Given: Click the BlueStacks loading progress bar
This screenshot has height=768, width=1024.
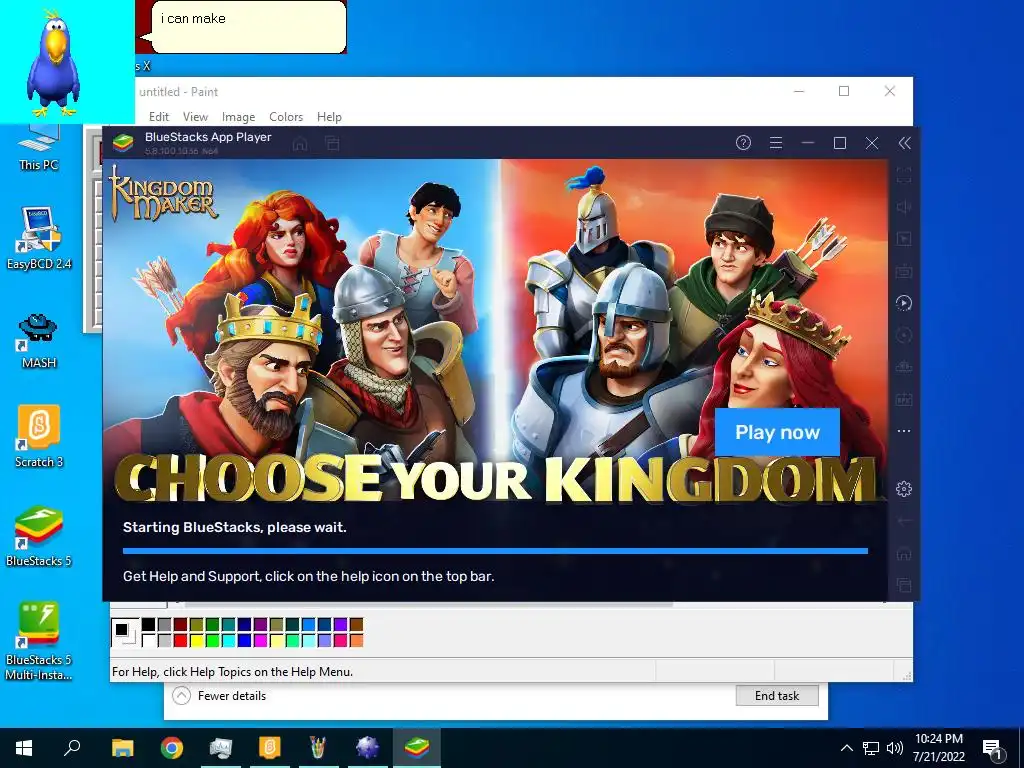Looking at the screenshot, I should coord(495,551).
